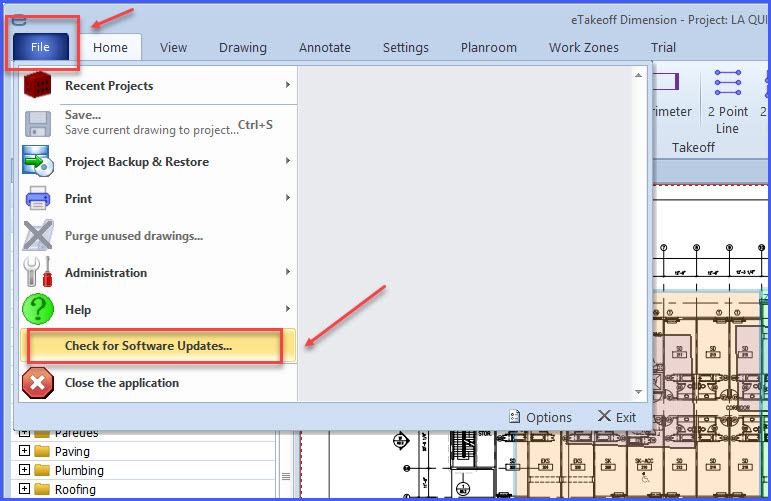Click the Paving folder icon

42,451
